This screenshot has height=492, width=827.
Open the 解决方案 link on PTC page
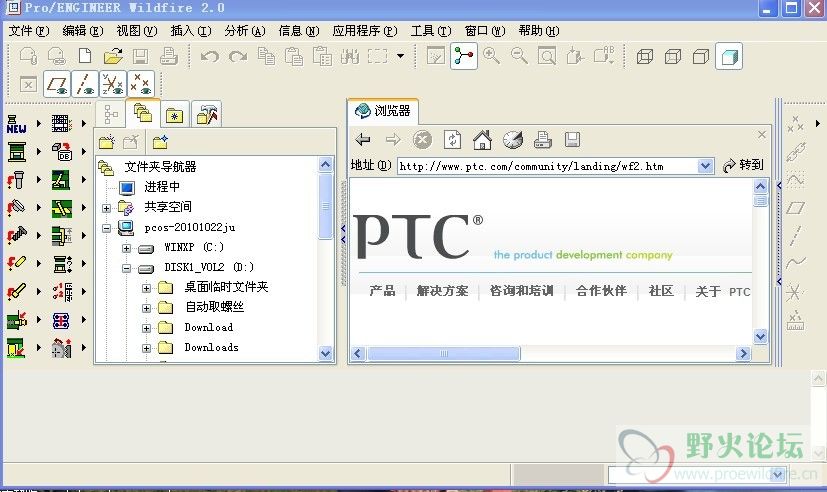(443, 291)
